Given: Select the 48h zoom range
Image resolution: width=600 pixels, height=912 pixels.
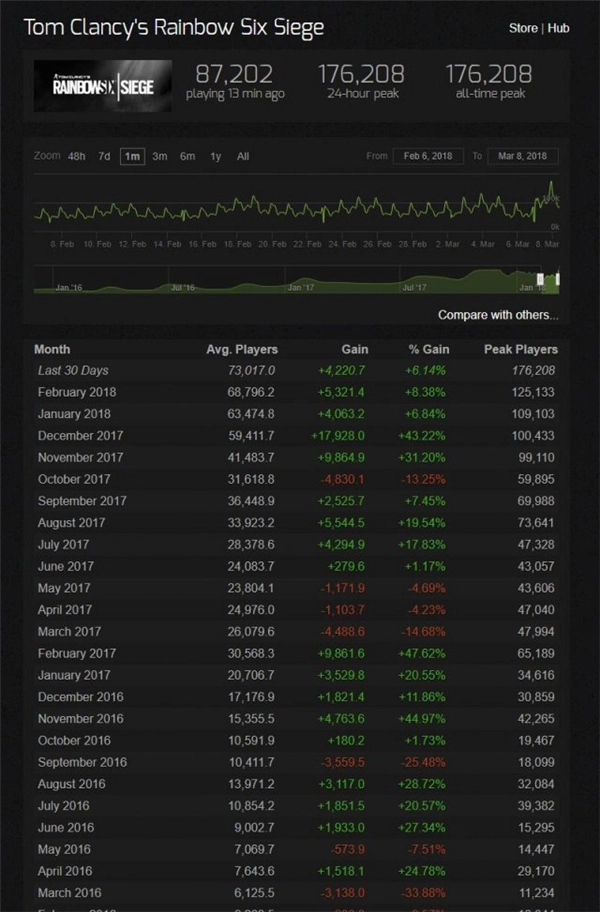Looking at the screenshot, I should coord(77,157).
